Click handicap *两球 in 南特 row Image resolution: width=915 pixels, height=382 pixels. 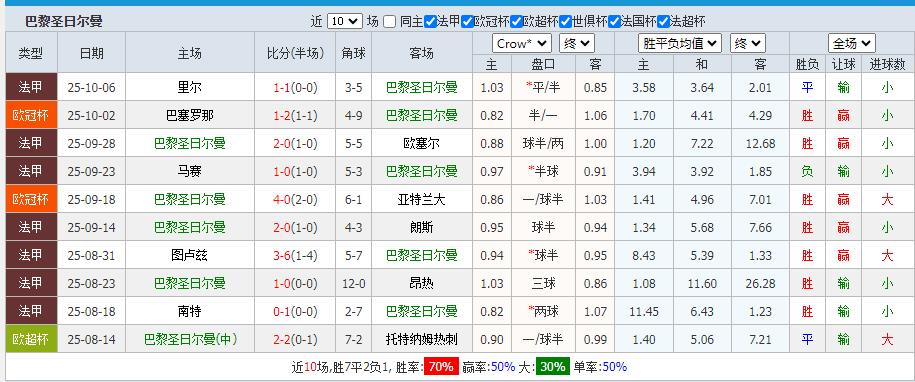point(543,311)
